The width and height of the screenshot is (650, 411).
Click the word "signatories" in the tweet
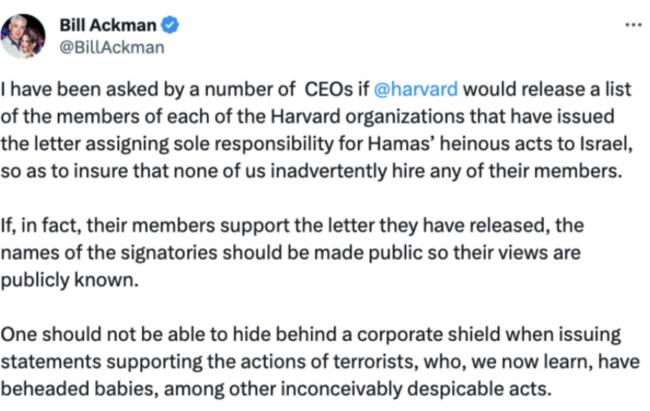169,253
